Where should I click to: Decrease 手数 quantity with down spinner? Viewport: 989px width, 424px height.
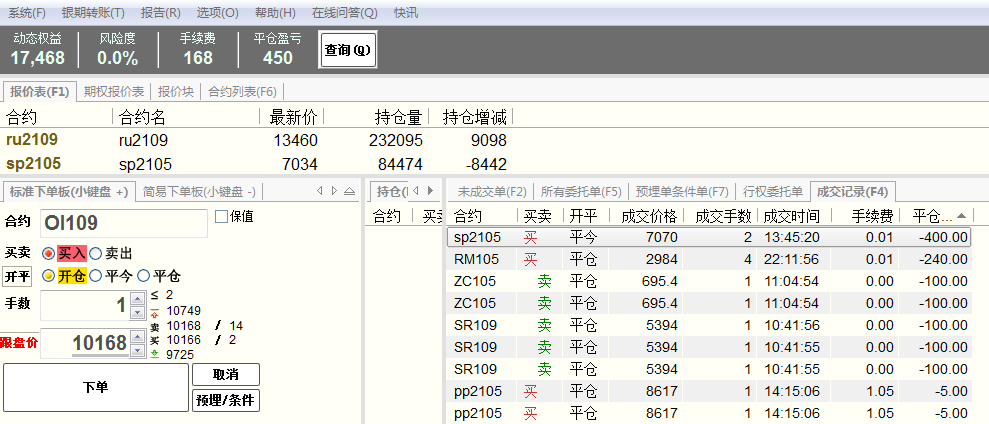[138, 311]
